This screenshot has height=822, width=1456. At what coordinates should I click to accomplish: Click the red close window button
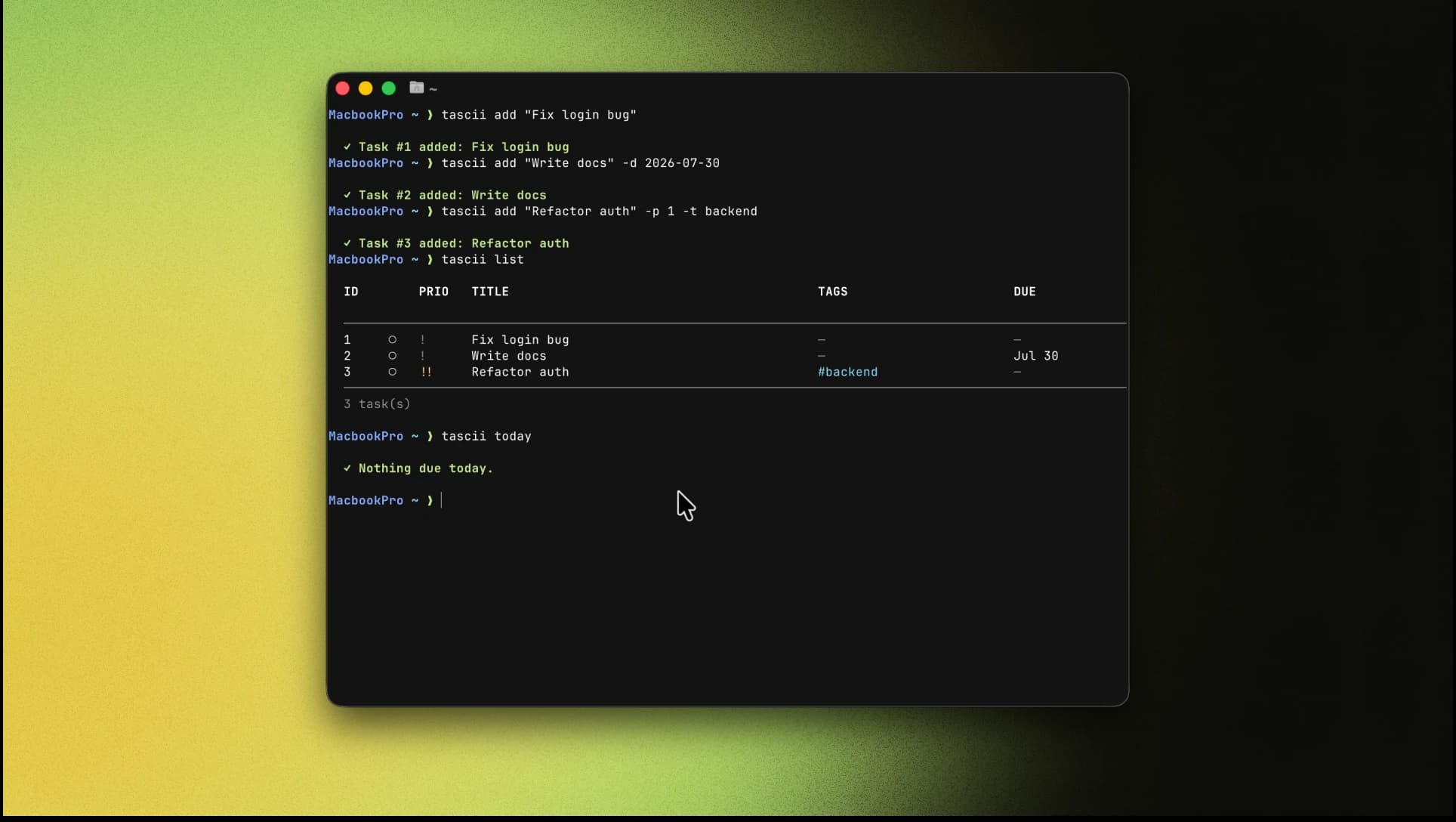click(x=342, y=88)
